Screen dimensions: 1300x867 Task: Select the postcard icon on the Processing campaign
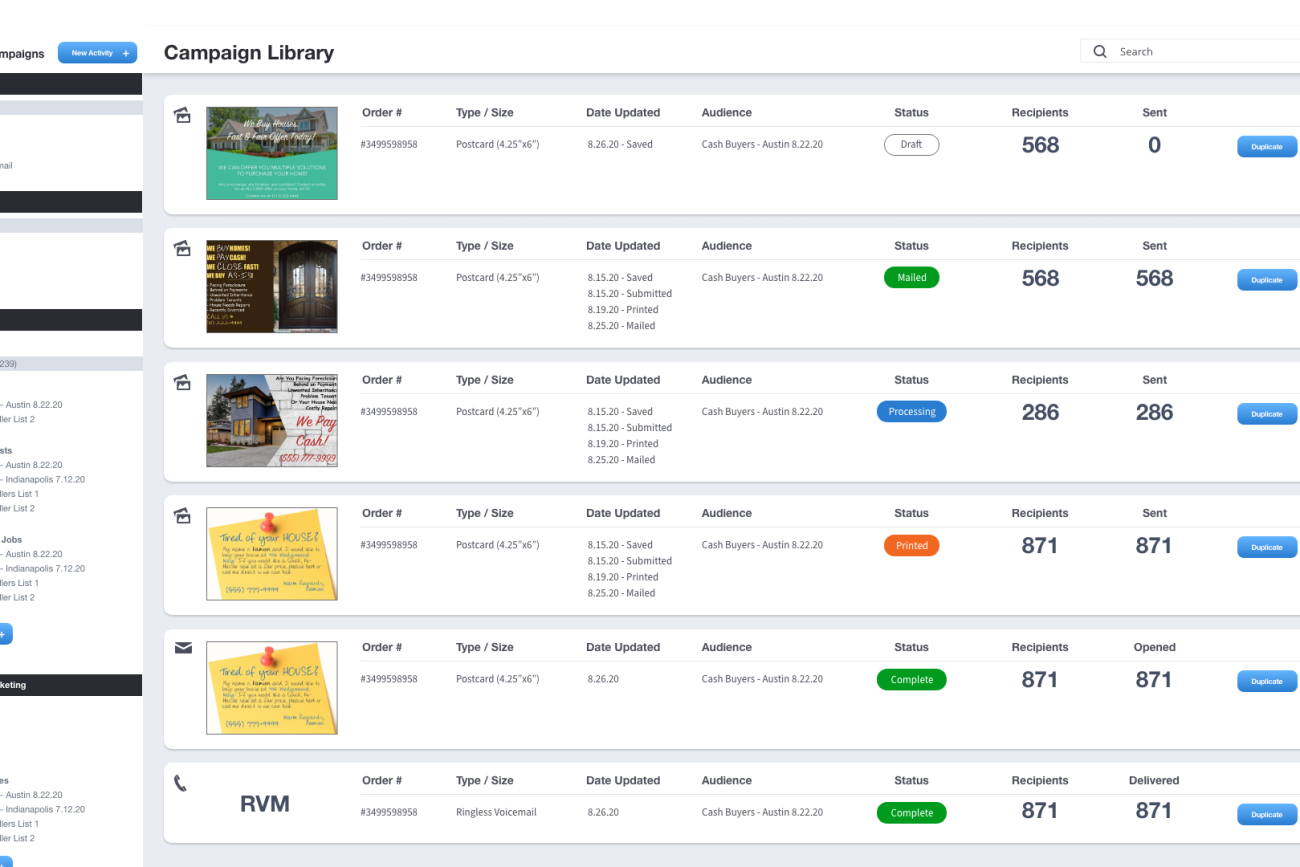click(182, 382)
